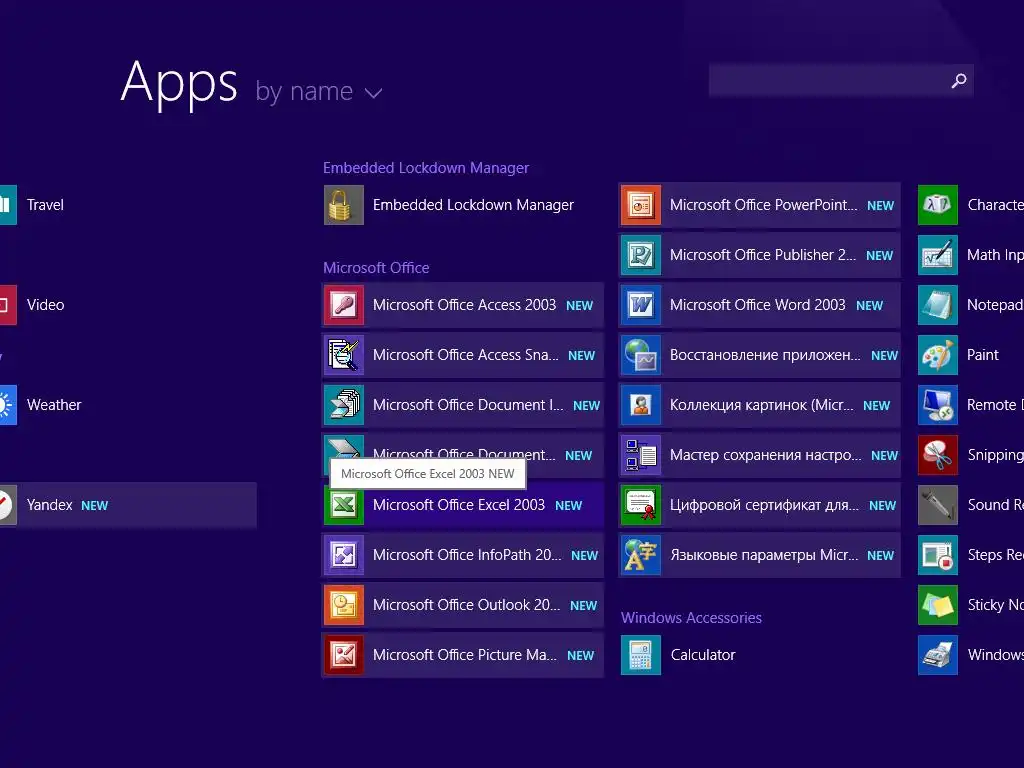Launch the Travel app icon
Viewport: 1024px width, 768px height.
point(8,205)
